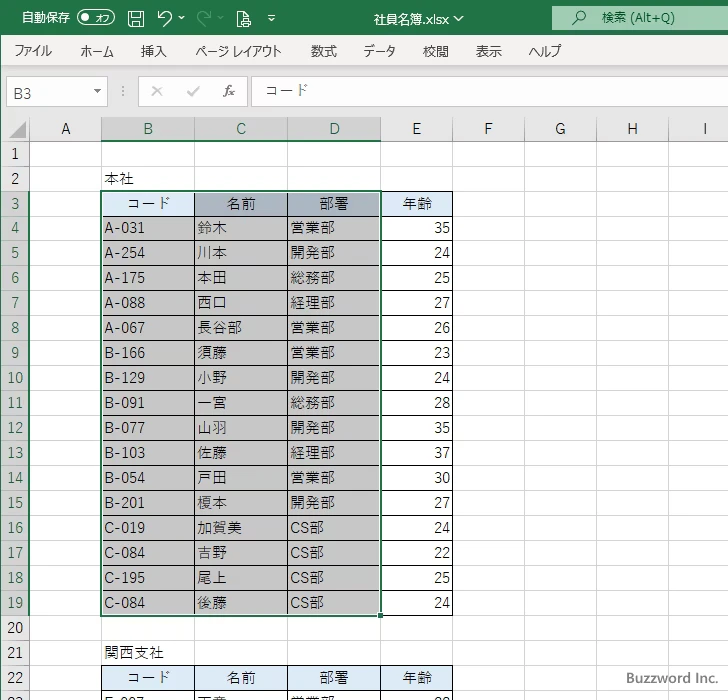Screen dimensions: 728x700
Task: Select column B header
Action: pos(148,129)
